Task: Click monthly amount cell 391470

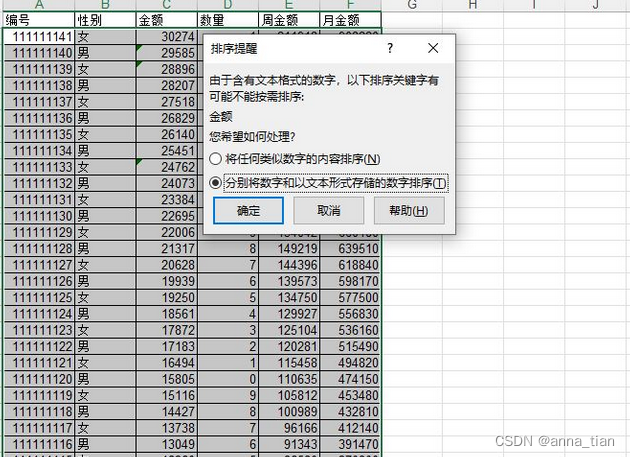Action: (x=350, y=444)
